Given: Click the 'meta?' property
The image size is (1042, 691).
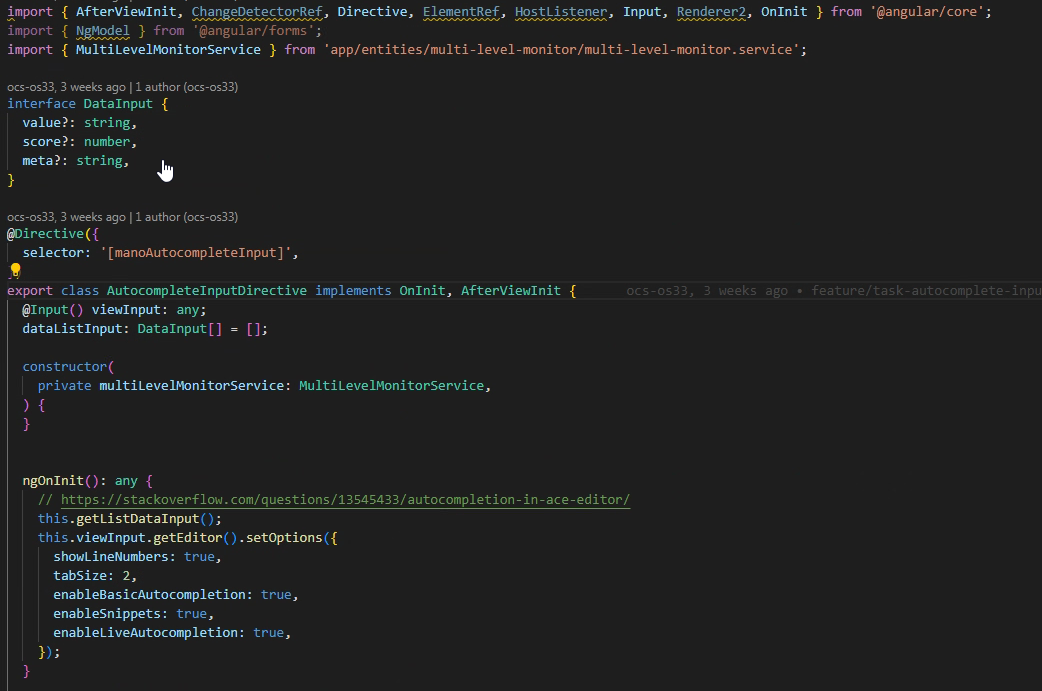Looking at the screenshot, I should tap(41, 161).
